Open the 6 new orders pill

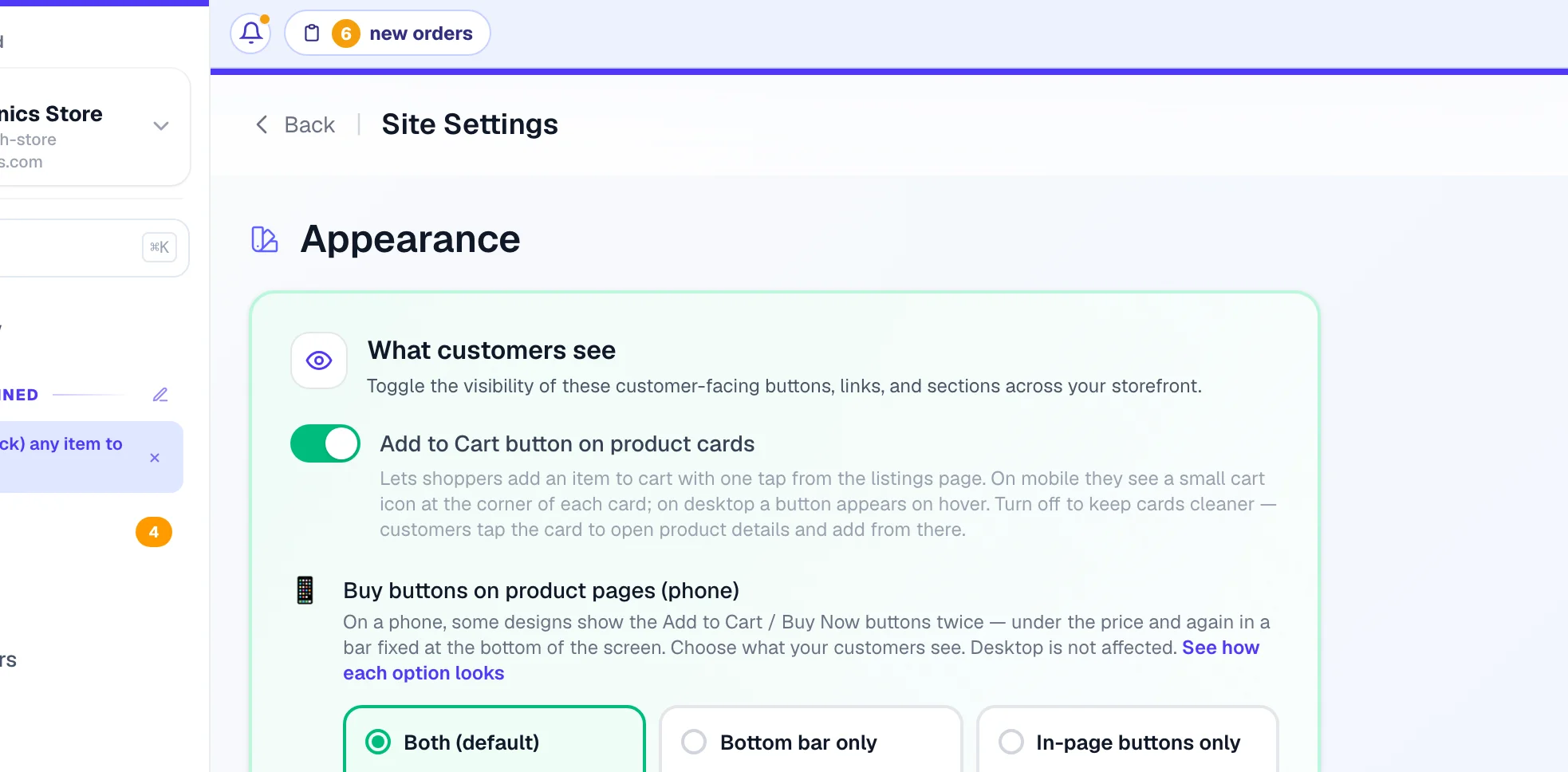click(388, 33)
